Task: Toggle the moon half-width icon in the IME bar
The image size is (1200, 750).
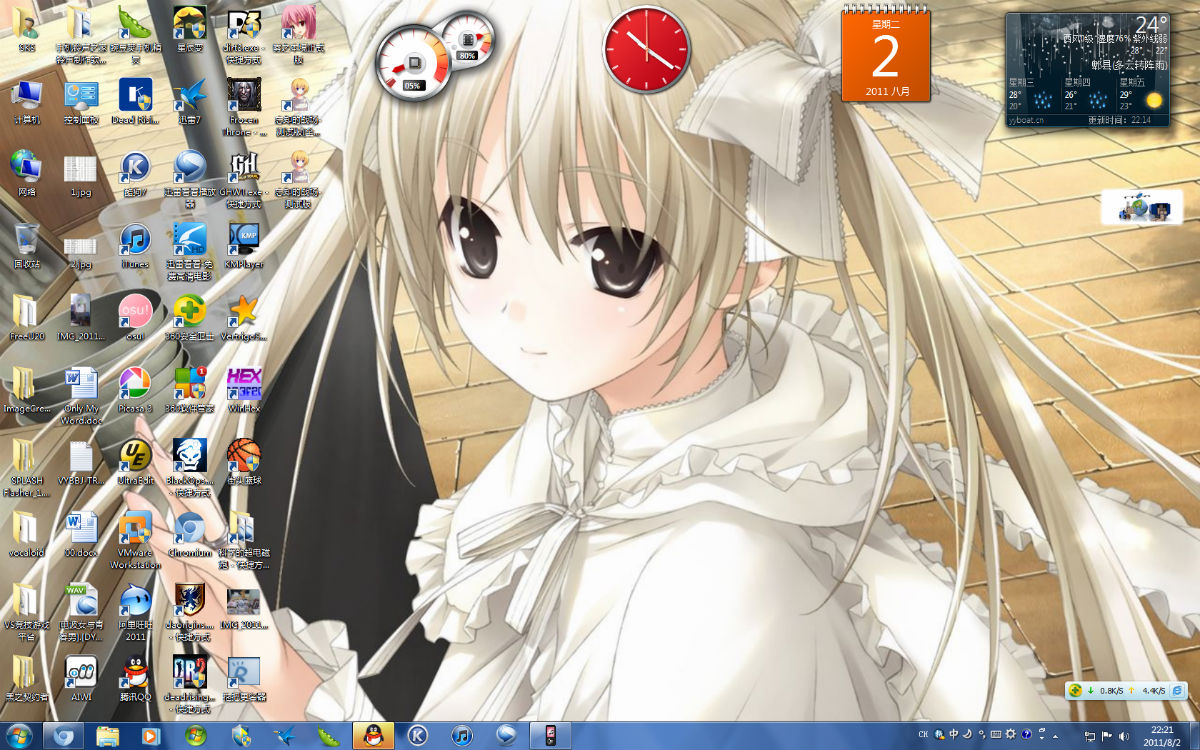Action: (967, 734)
